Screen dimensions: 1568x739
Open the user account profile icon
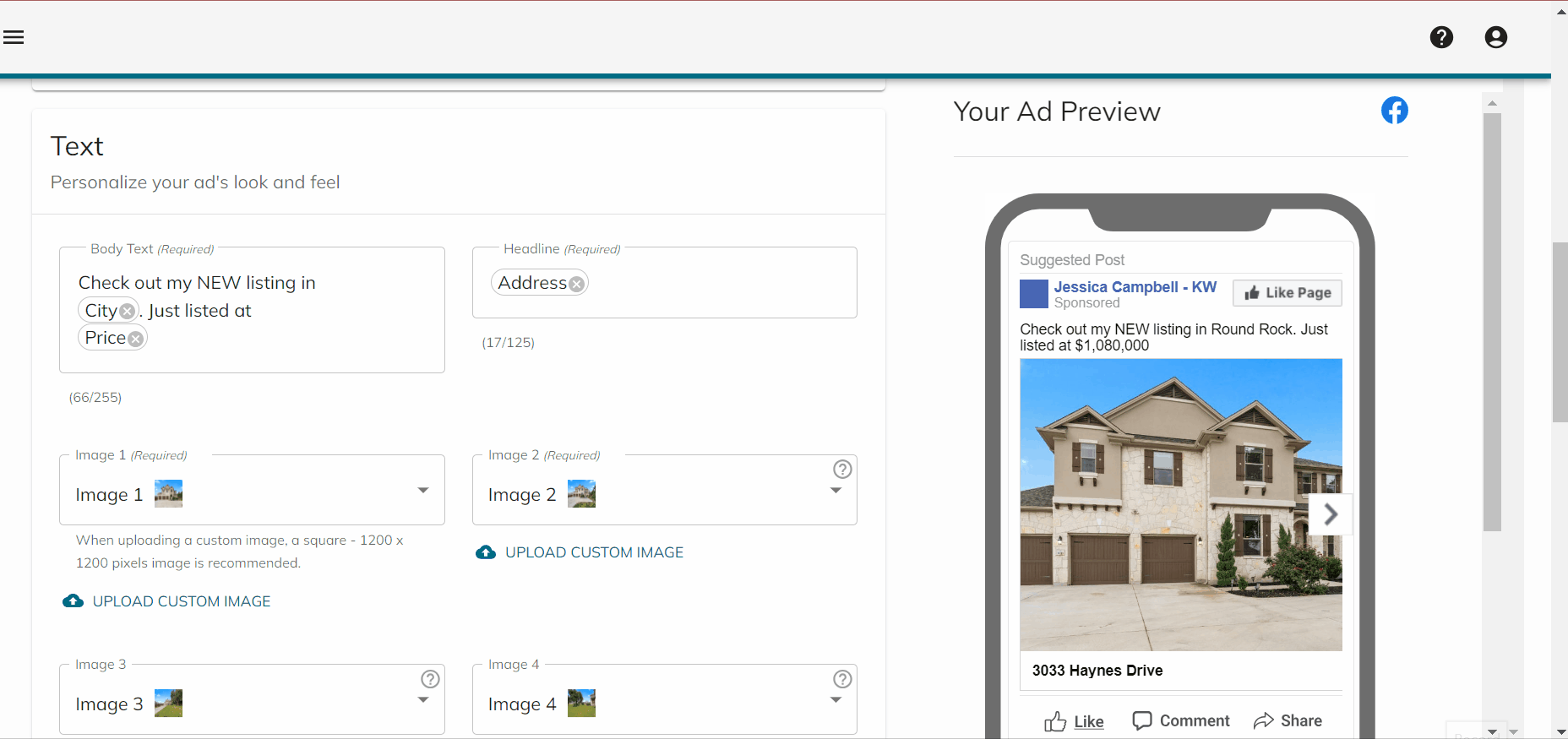tap(1495, 37)
